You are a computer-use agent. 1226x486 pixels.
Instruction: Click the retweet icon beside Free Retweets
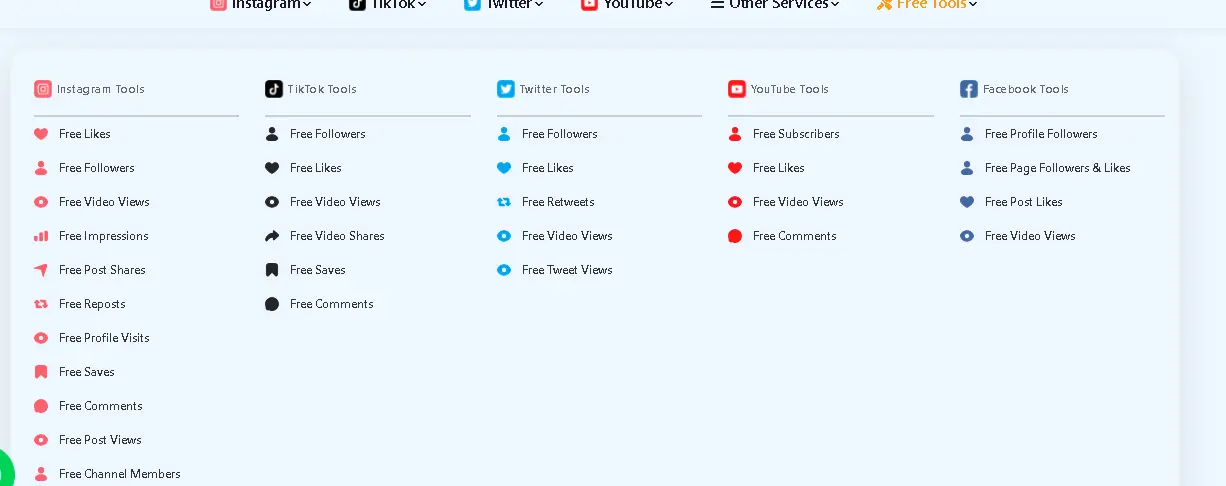(504, 202)
